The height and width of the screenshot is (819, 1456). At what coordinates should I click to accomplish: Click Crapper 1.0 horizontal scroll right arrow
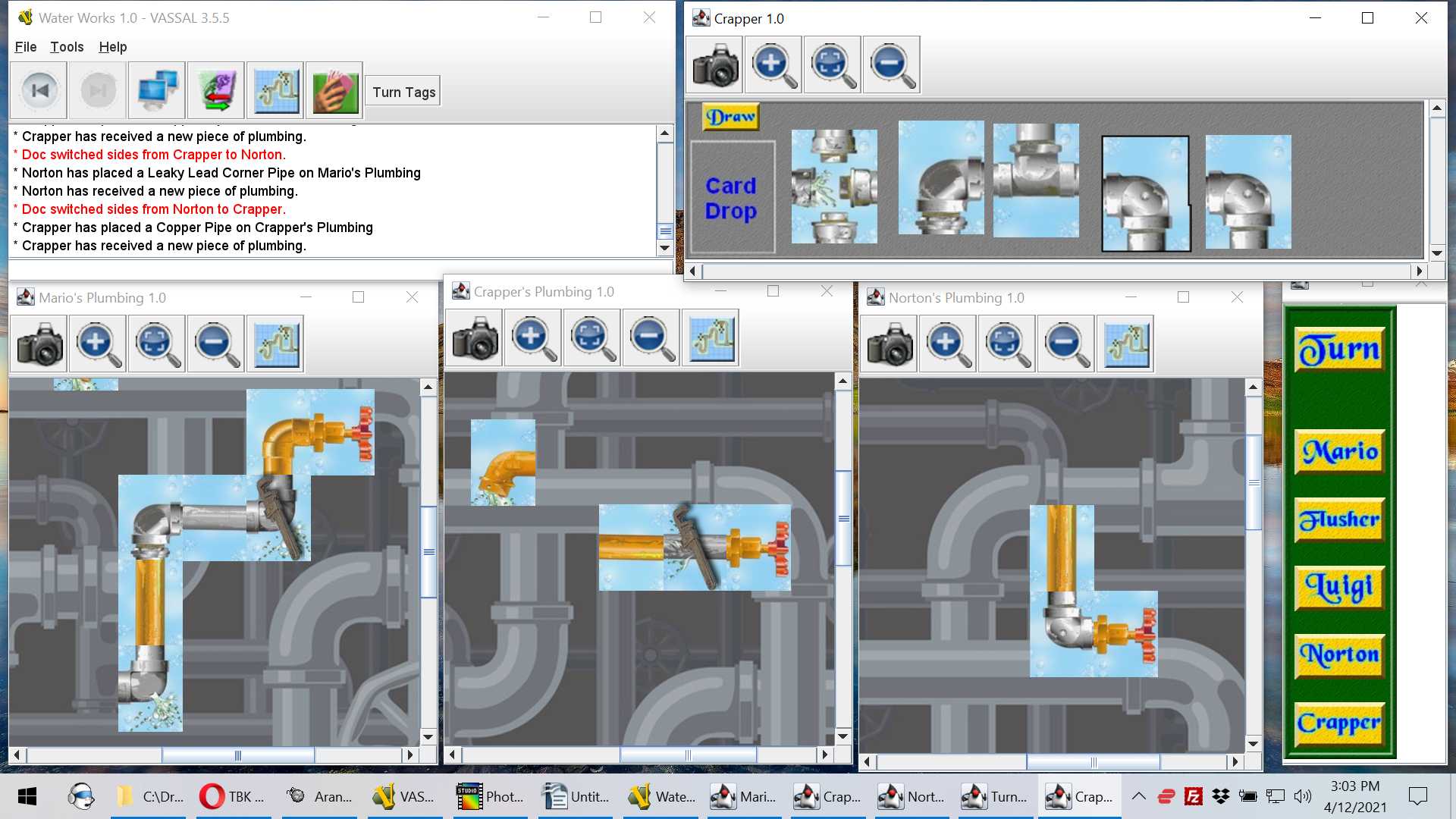tap(1420, 271)
